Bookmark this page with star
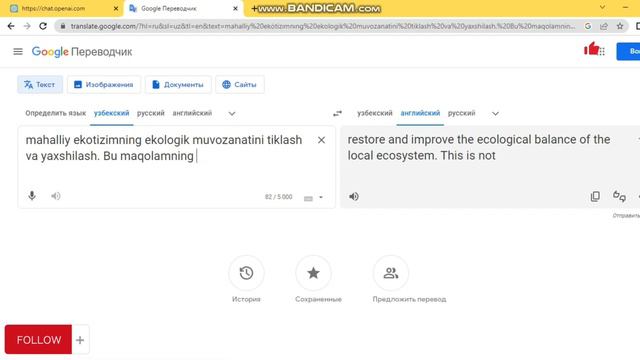The height and width of the screenshot is (360, 640). [620, 26]
